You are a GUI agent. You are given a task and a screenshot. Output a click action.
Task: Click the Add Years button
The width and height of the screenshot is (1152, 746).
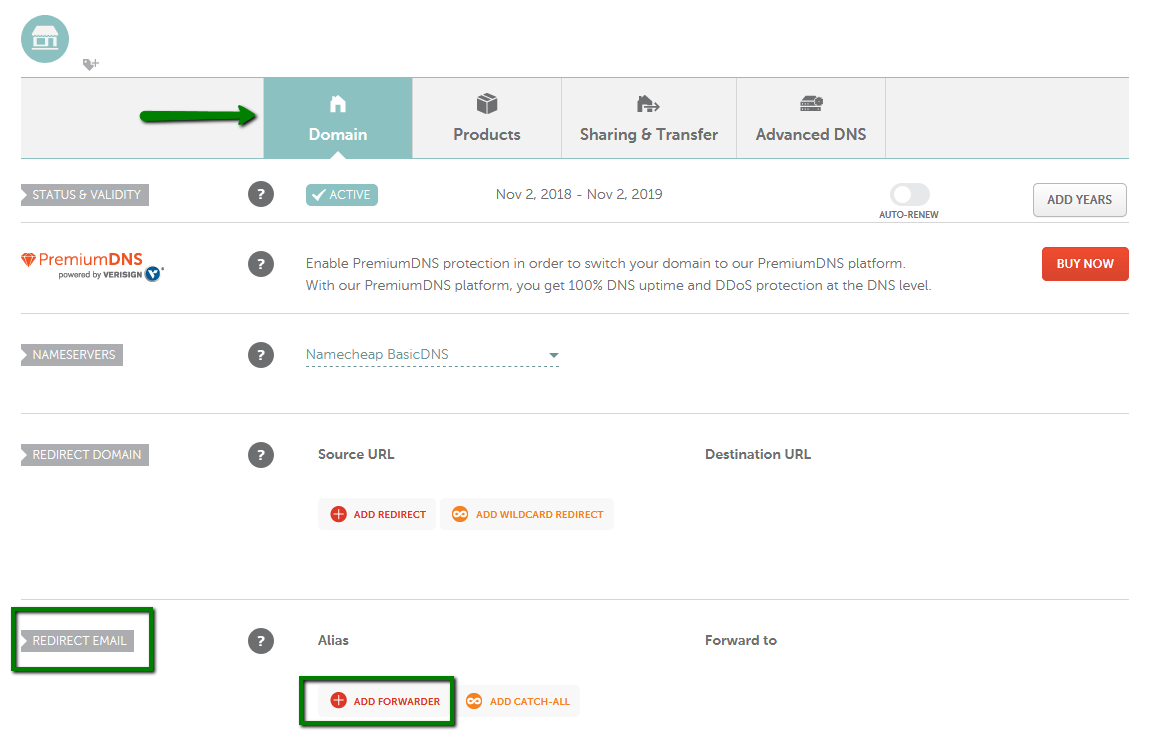1079,200
